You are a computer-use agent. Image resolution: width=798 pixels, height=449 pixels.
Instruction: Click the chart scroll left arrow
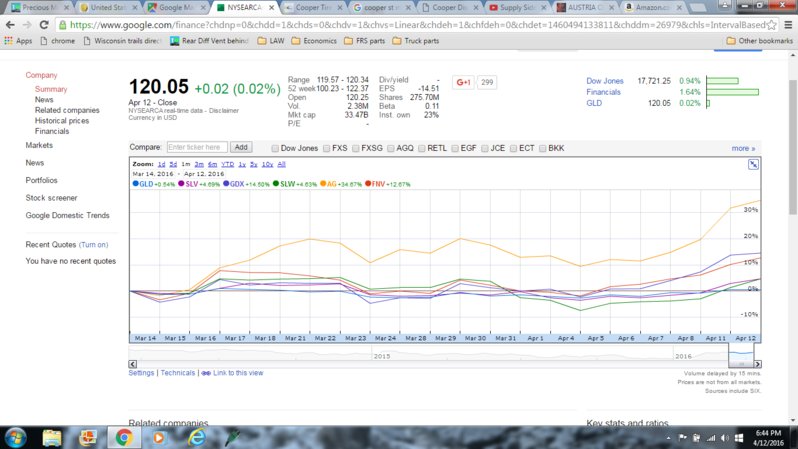132,364
